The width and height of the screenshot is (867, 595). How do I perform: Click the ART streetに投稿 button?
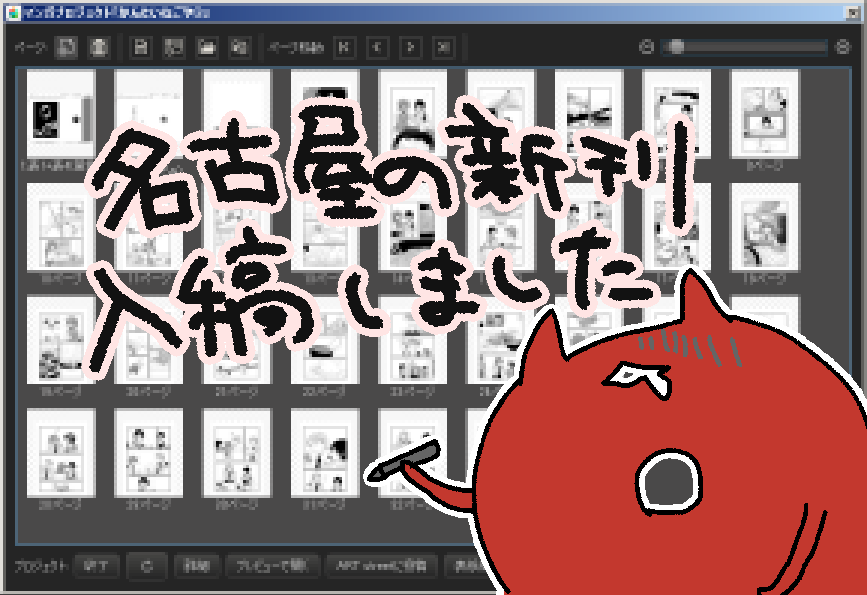(382, 566)
